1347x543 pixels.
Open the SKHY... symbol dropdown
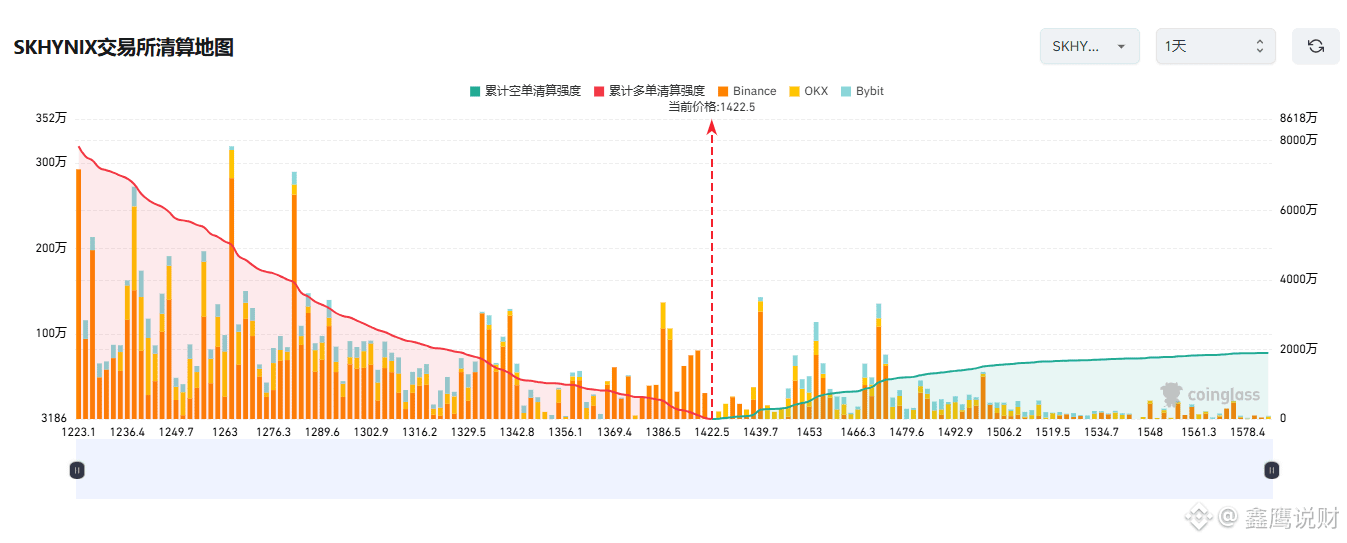[x=1089, y=46]
